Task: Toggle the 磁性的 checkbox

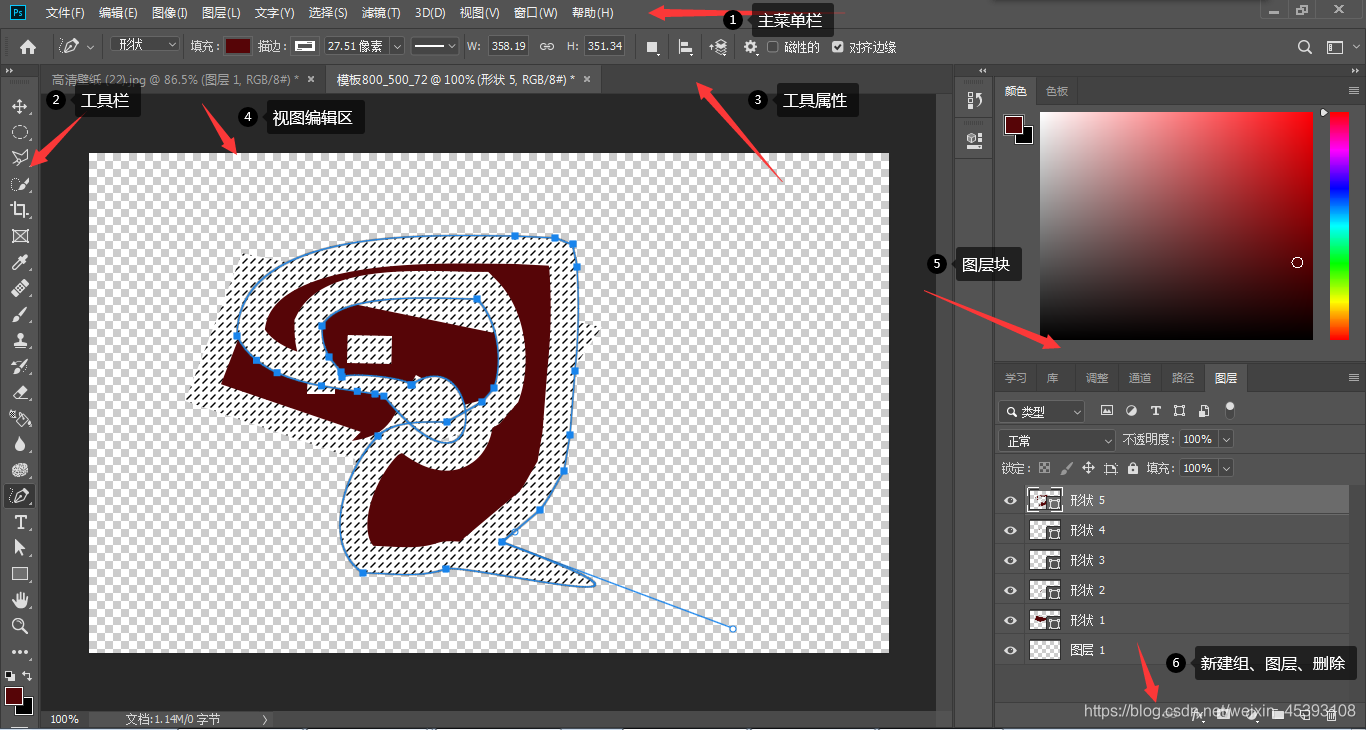Action: click(x=773, y=47)
